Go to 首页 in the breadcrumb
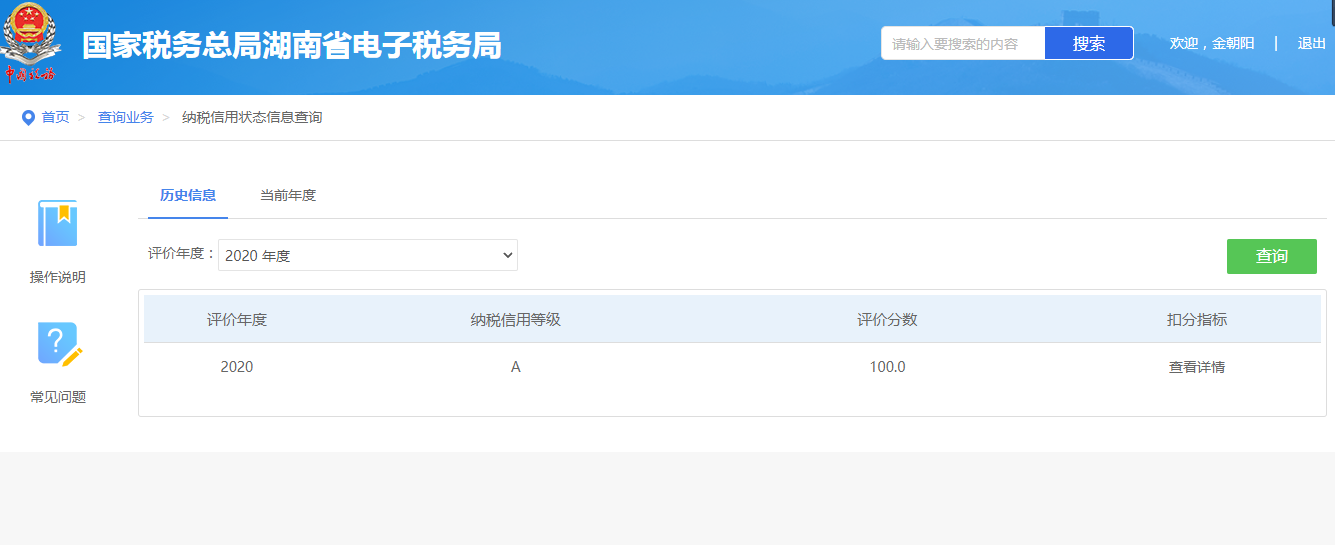Image resolution: width=1335 pixels, height=545 pixels. point(55,118)
